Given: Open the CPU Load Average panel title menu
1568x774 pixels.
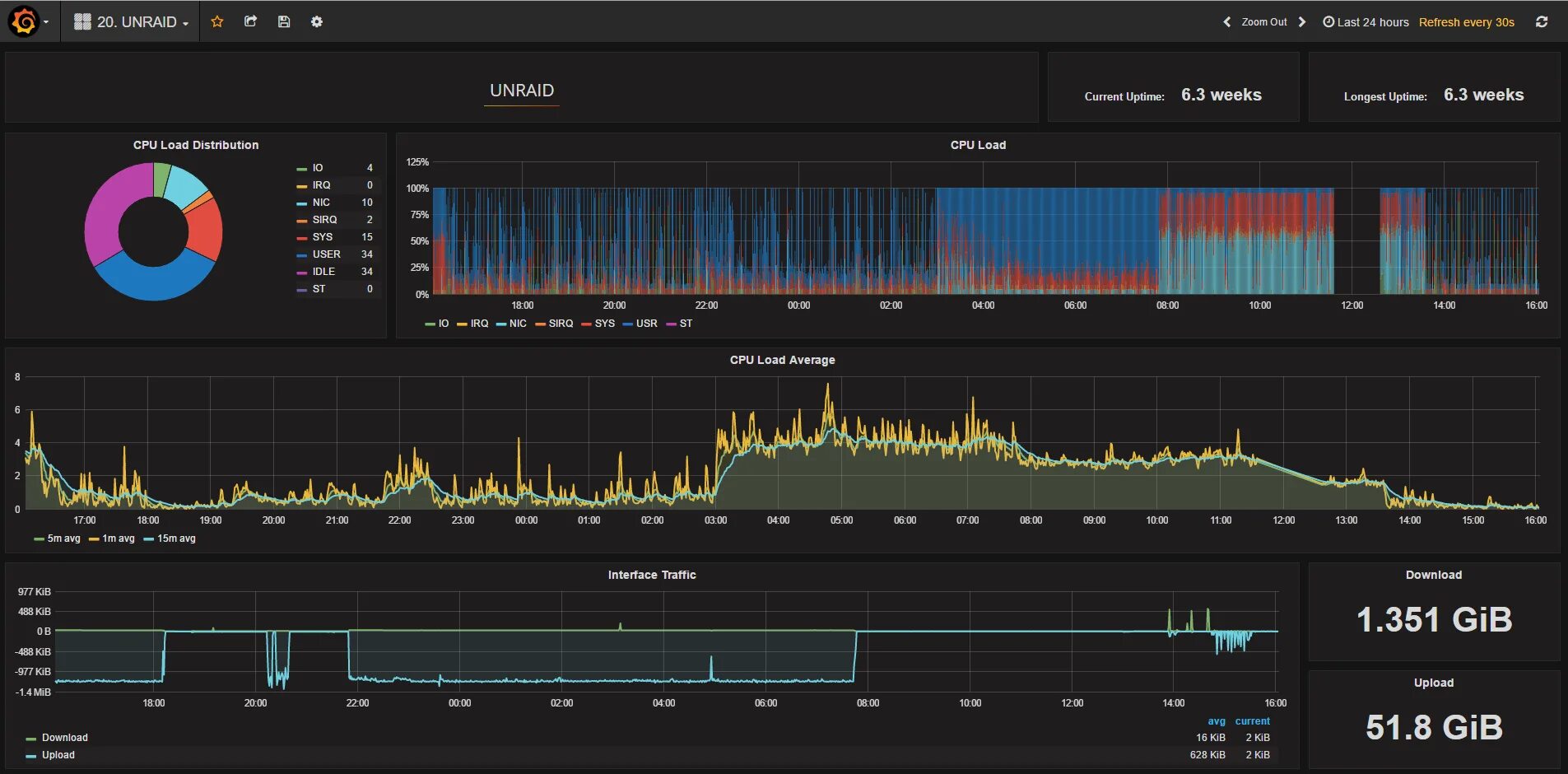Looking at the screenshot, I should 782,360.
